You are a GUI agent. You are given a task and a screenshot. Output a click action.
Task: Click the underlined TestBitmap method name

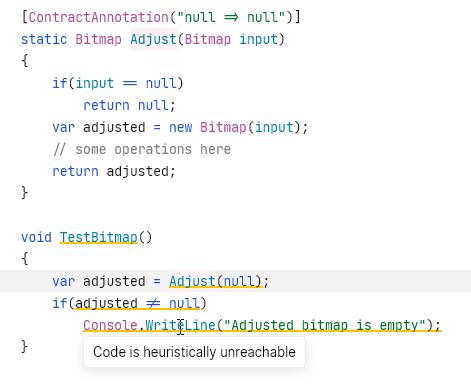pyautogui.click(x=99, y=237)
